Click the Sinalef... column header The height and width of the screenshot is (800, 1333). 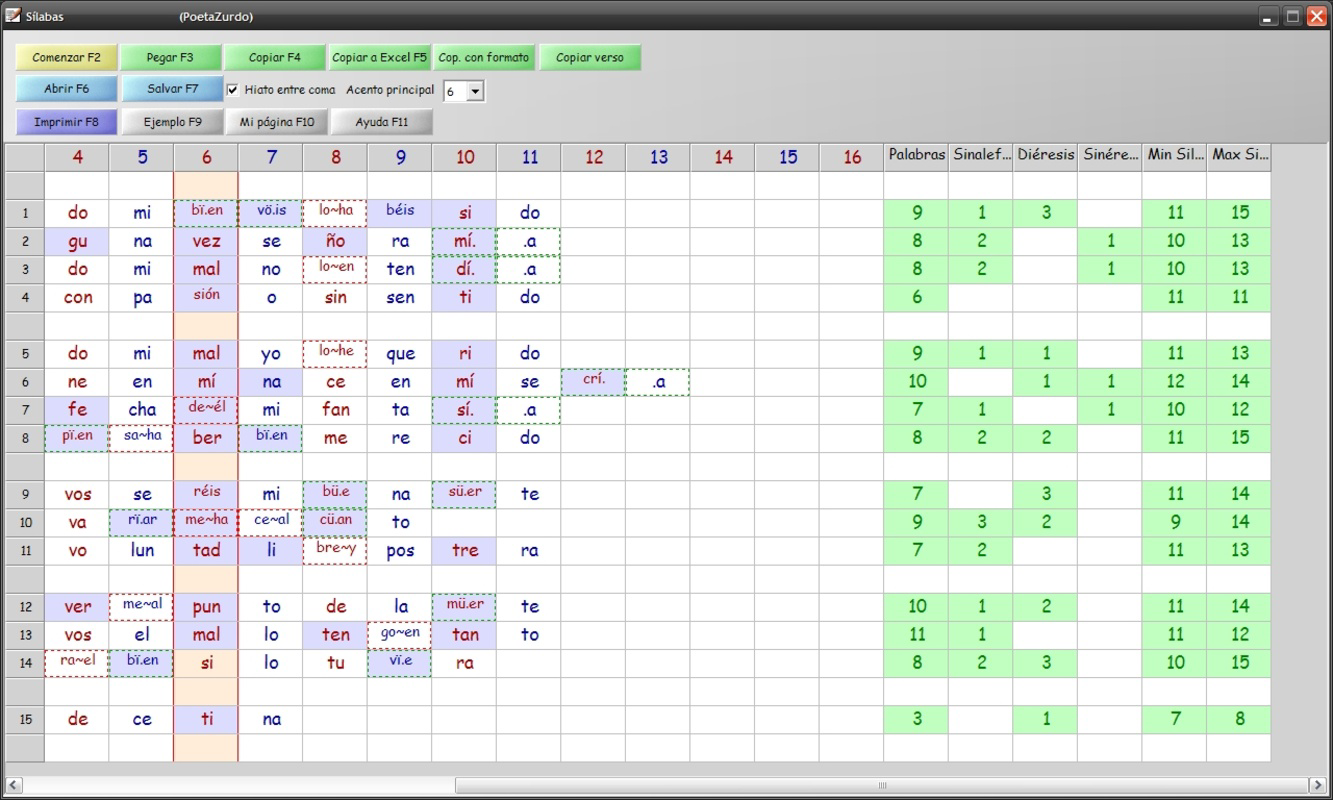click(981, 155)
